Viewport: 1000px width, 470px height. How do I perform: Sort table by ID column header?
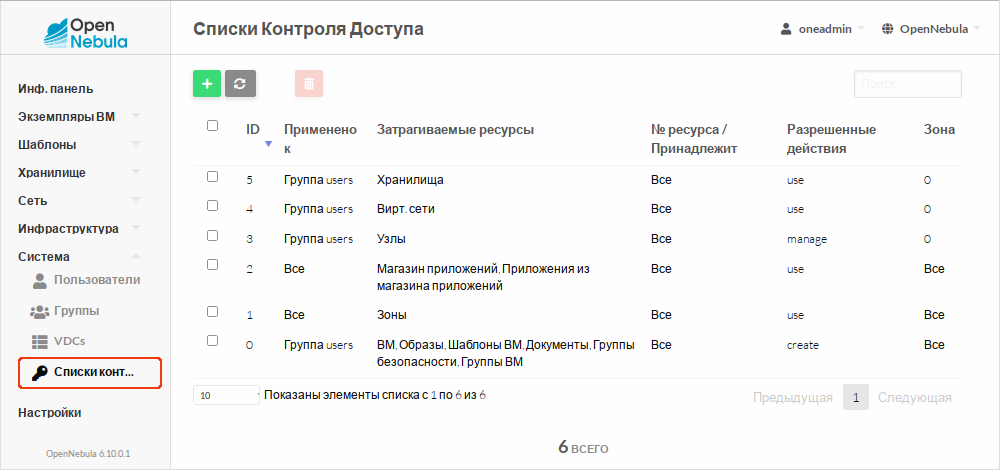tap(254, 130)
